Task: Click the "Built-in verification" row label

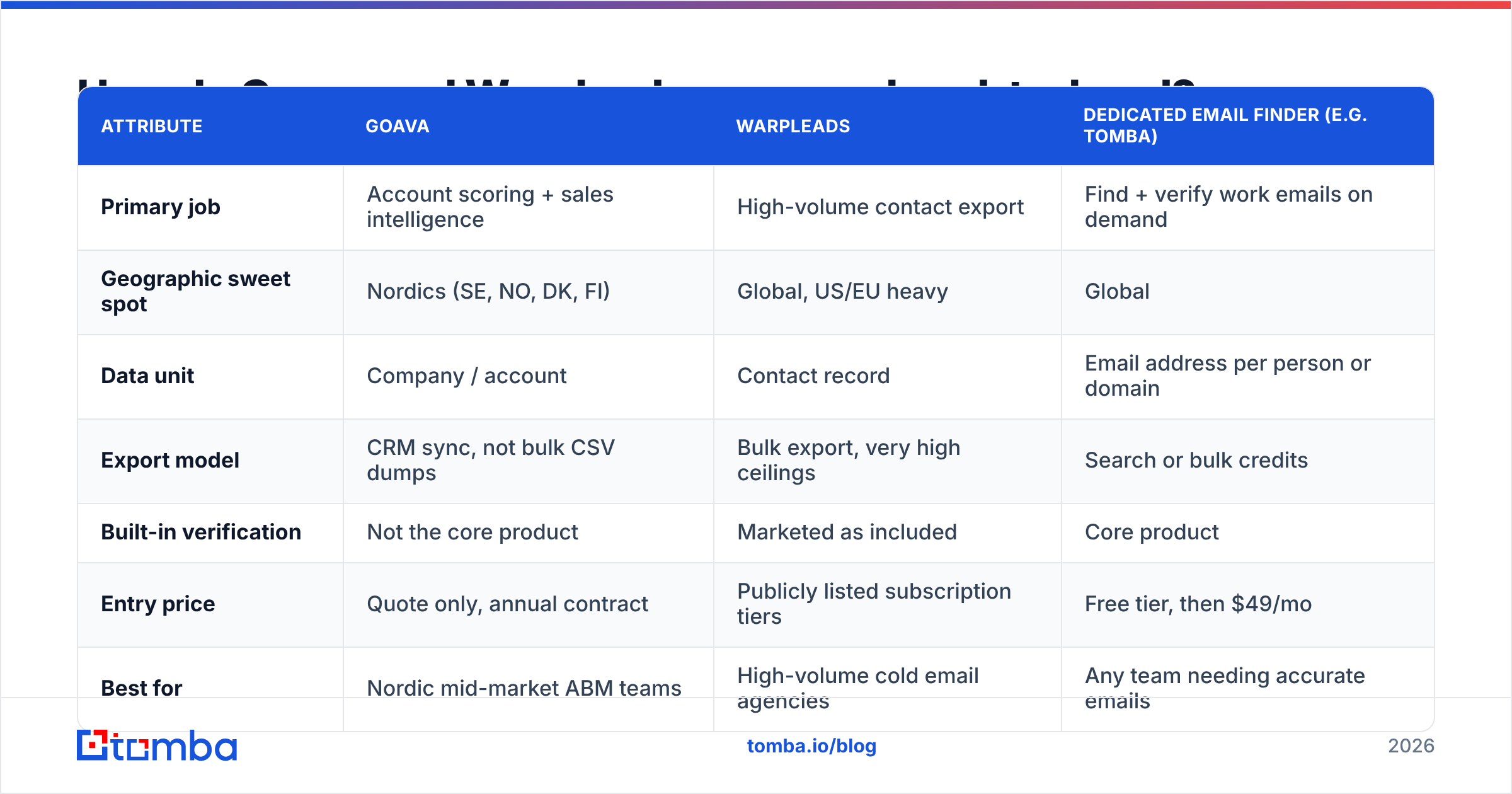Action: point(201,532)
